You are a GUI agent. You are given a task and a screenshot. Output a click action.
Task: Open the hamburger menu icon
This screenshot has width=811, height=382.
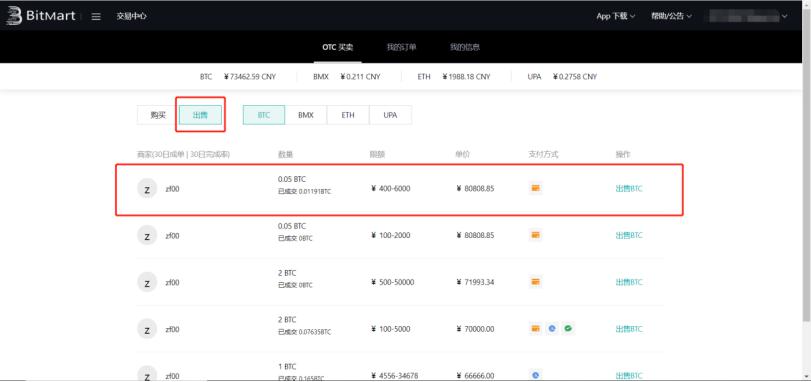coord(96,16)
